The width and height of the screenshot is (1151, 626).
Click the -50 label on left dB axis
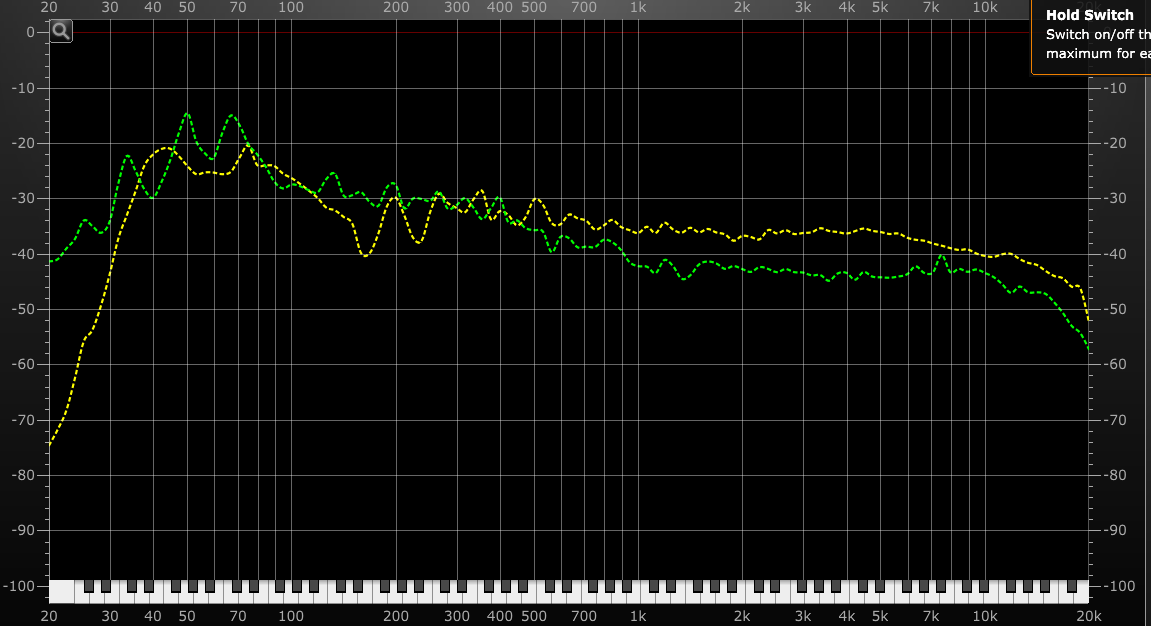pos(22,309)
